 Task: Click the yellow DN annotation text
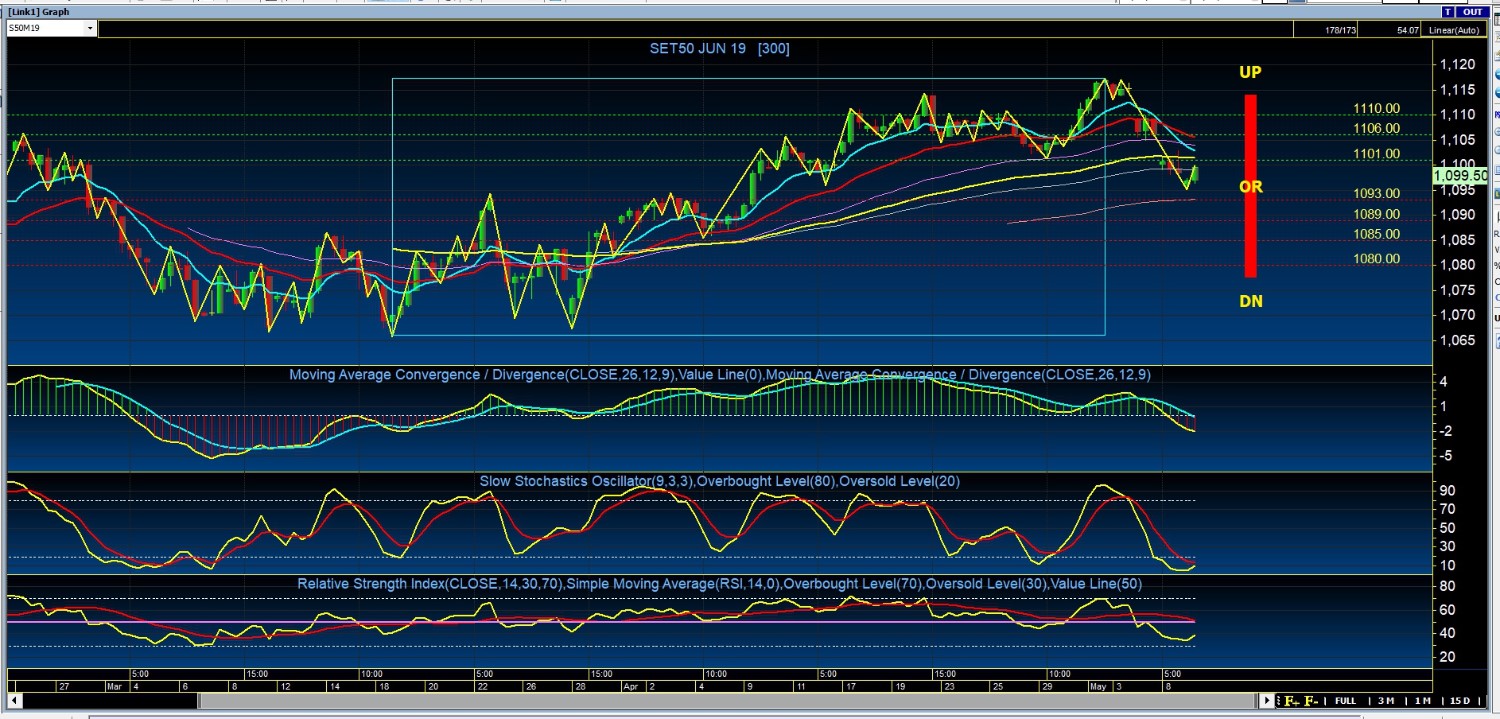point(1250,301)
